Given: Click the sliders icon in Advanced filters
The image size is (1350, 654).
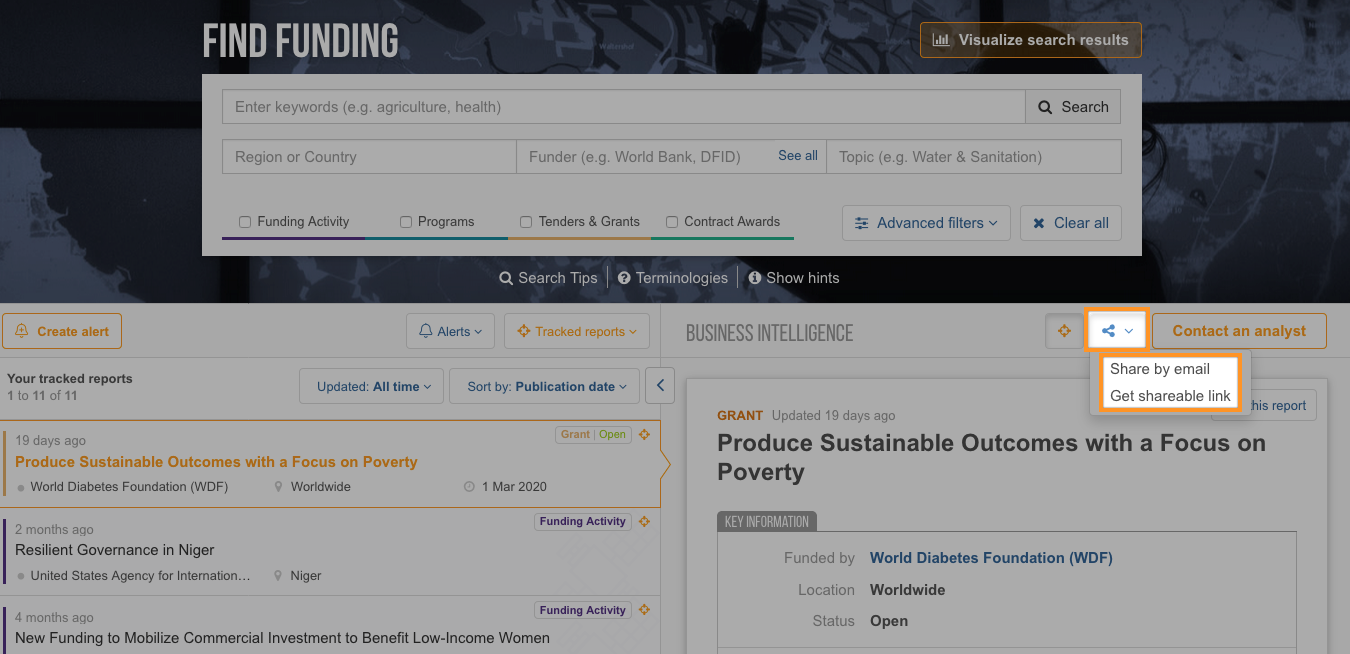Looking at the screenshot, I should point(862,223).
